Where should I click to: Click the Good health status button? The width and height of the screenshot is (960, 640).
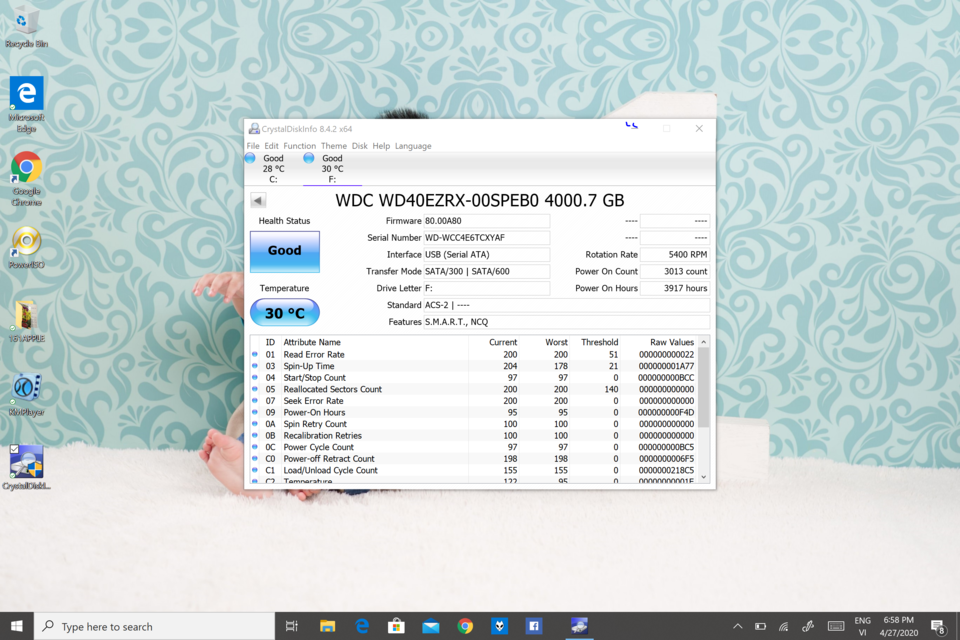coord(285,251)
